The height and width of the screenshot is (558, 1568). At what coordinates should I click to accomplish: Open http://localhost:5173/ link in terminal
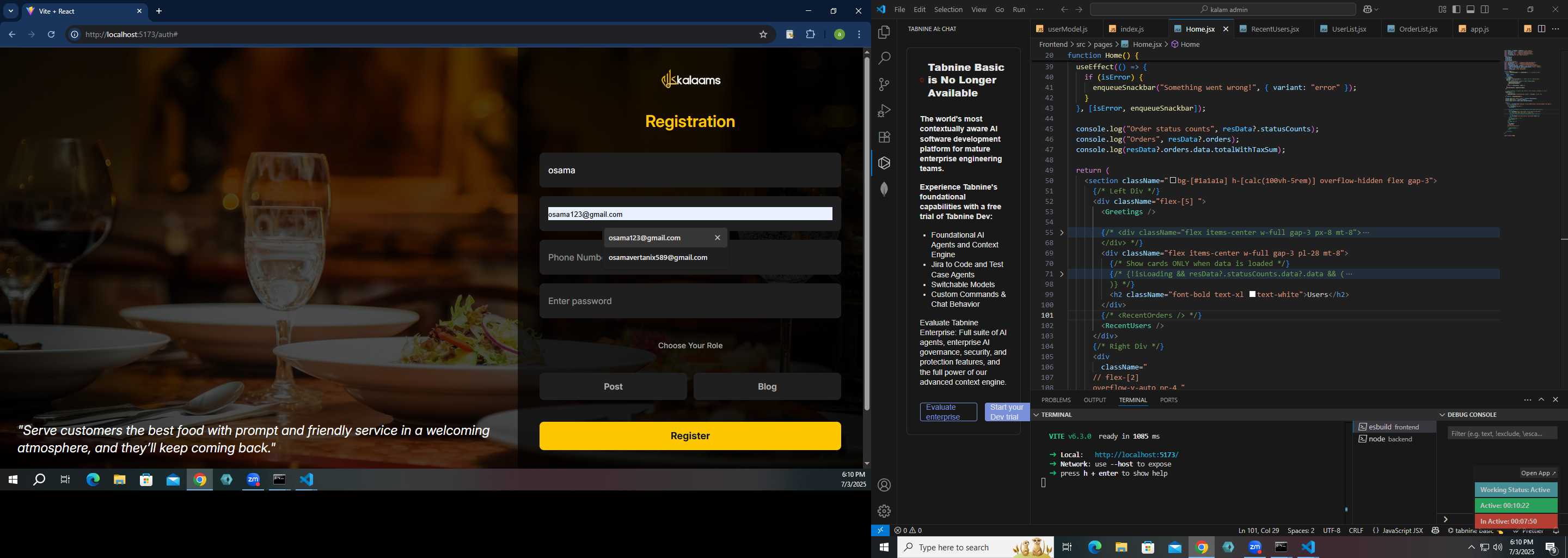(x=1136, y=455)
